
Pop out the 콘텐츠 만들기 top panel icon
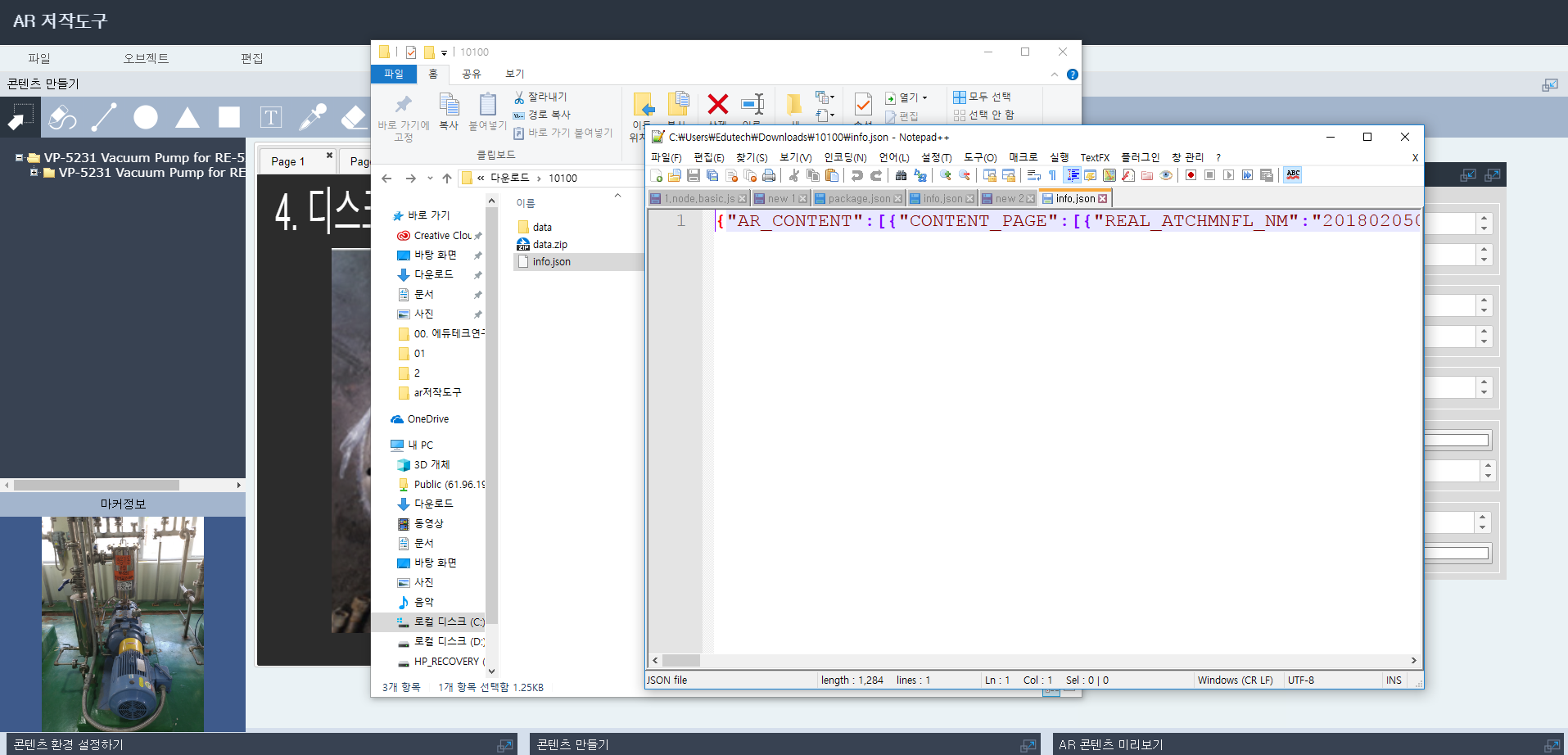pos(1549,84)
